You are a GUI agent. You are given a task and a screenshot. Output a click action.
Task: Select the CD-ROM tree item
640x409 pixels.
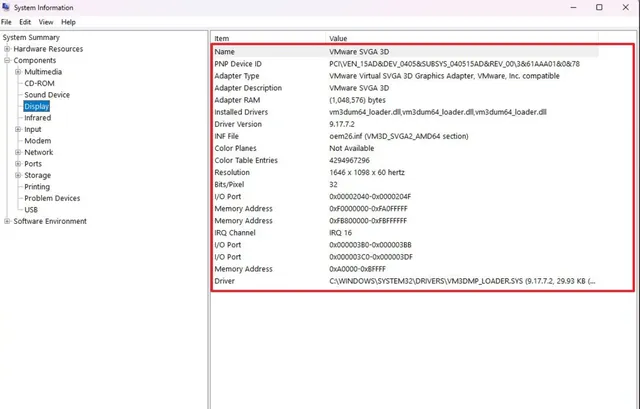[39, 83]
